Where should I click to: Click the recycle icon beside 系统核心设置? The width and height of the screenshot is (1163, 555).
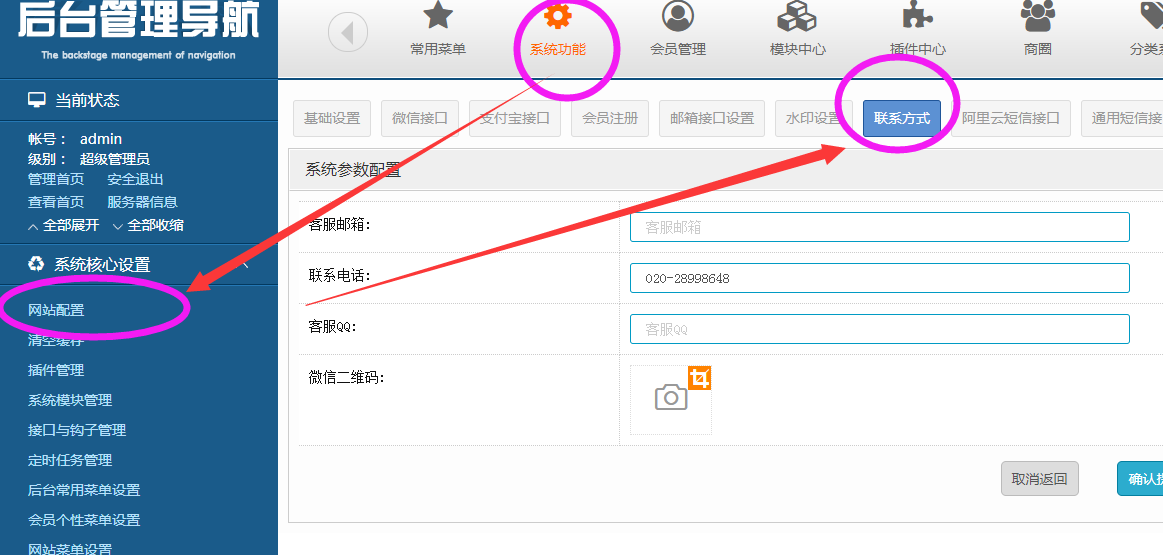[x=36, y=263]
